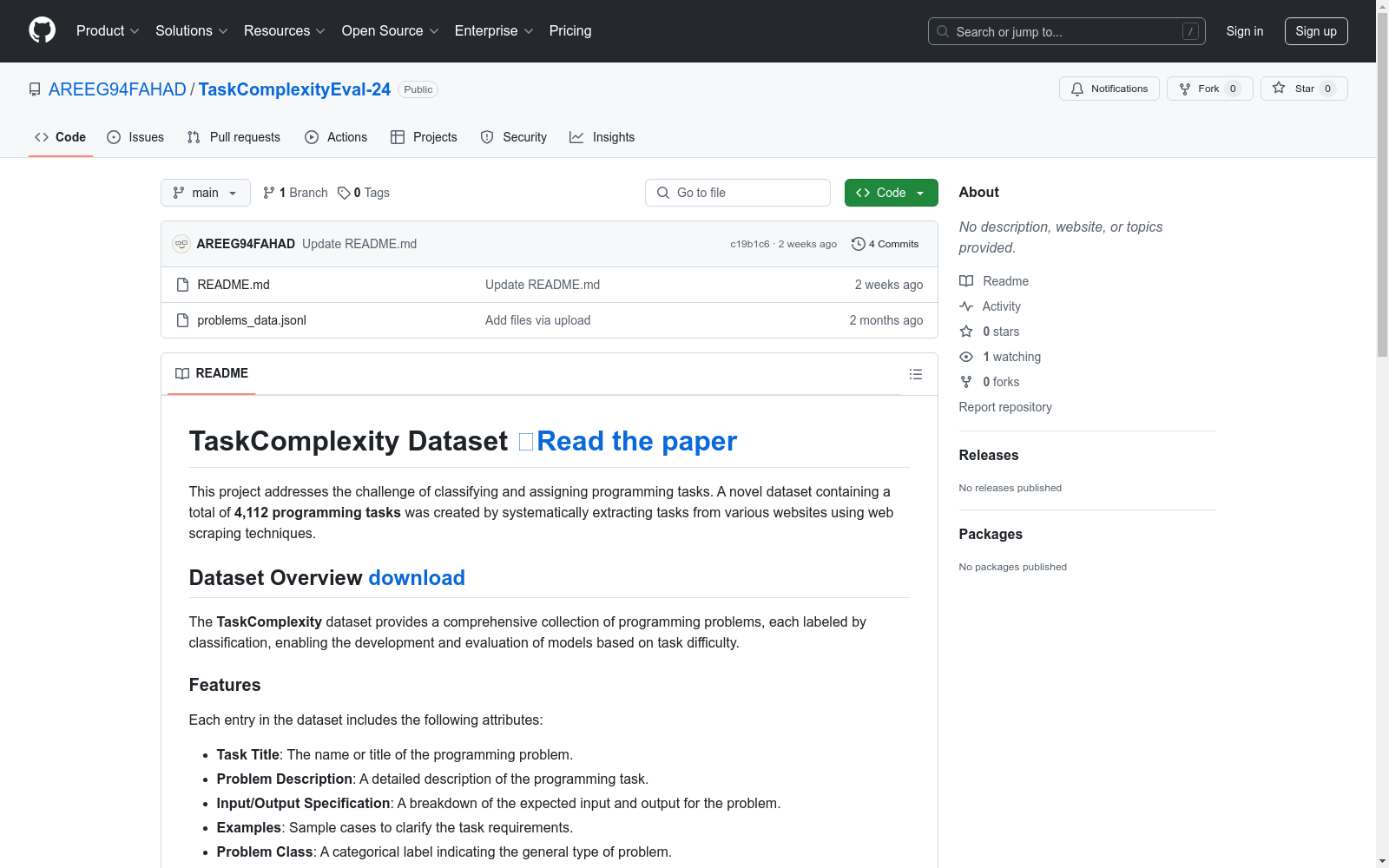This screenshot has height=868, width=1389.
Task: Expand the Enterprise menu
Action: point(494,31)
